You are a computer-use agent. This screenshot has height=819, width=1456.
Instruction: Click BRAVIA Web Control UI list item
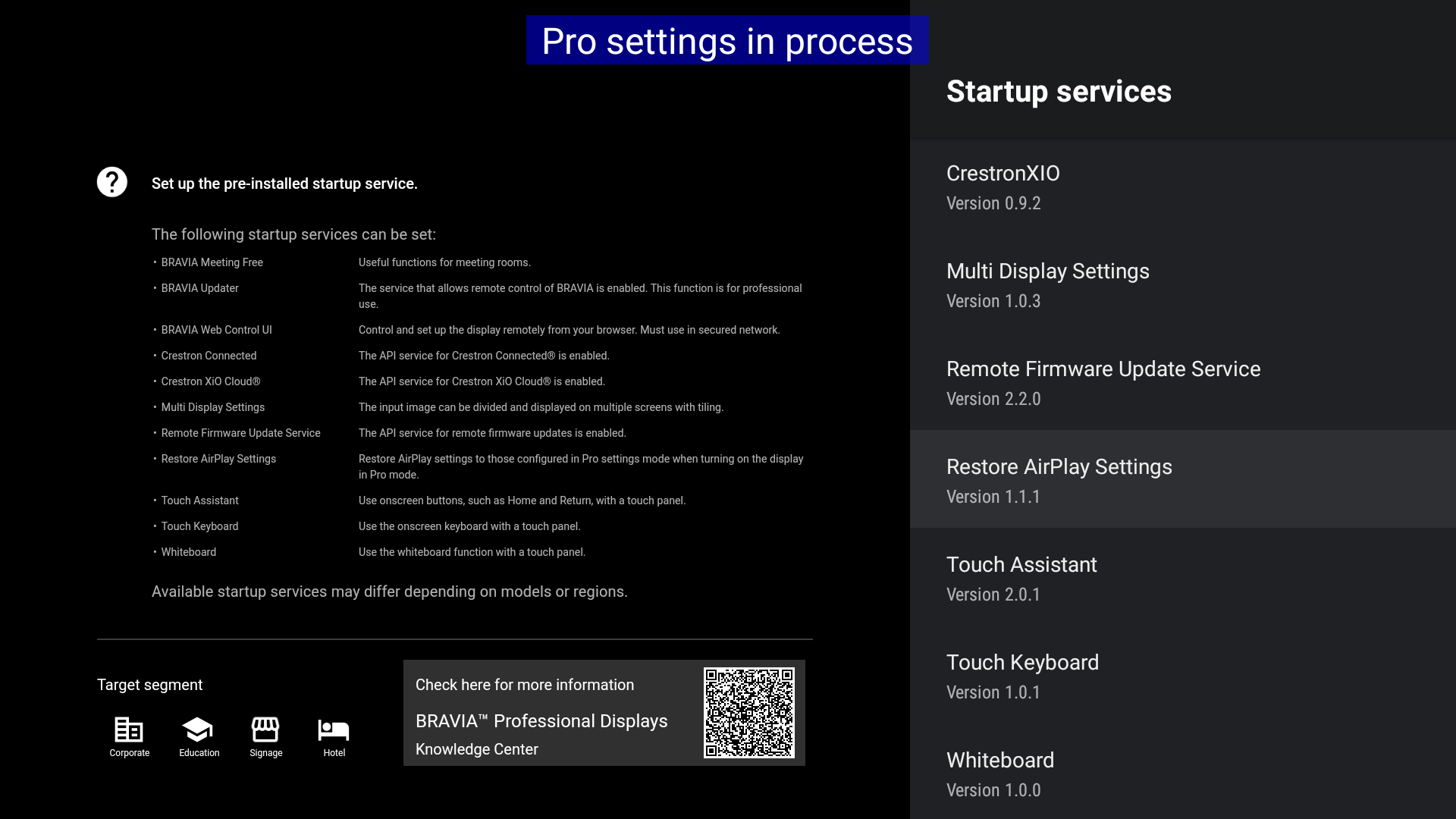coord(216,330)
